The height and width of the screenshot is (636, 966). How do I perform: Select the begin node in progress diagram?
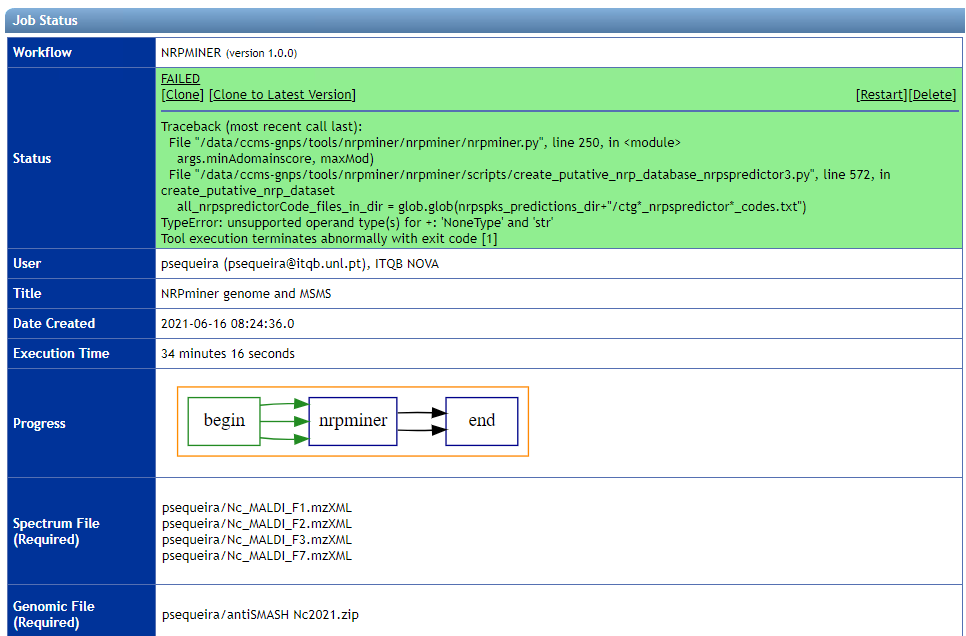pyautogui.click(x=224, y=421)
